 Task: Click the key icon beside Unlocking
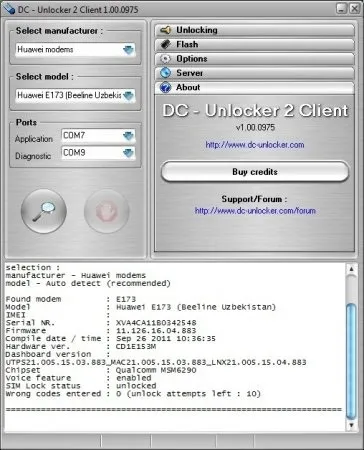[165, 30]
